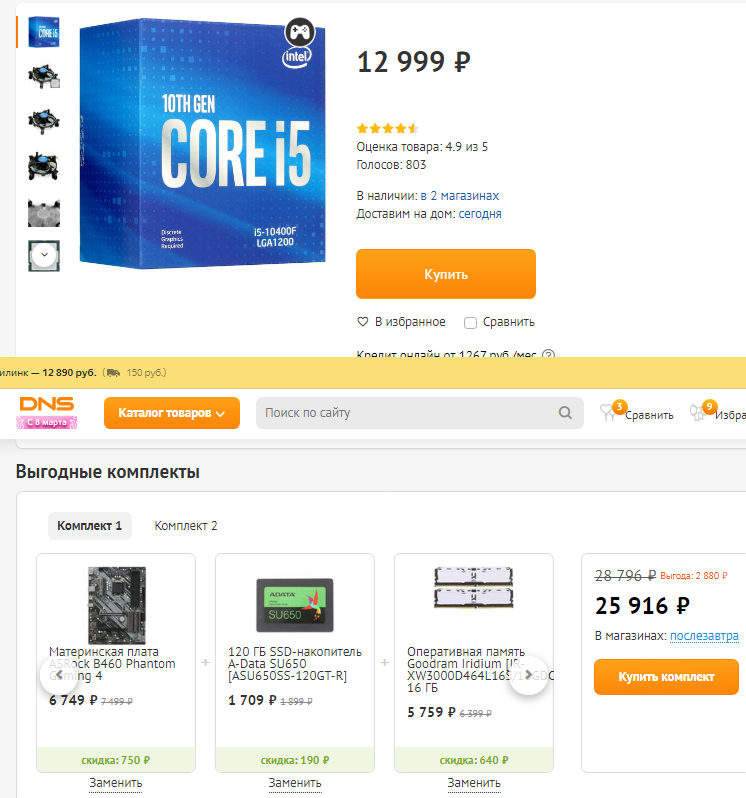
Task: Open the 'в 2 магазинах' availability link
Action: click(x=460, y=196)
